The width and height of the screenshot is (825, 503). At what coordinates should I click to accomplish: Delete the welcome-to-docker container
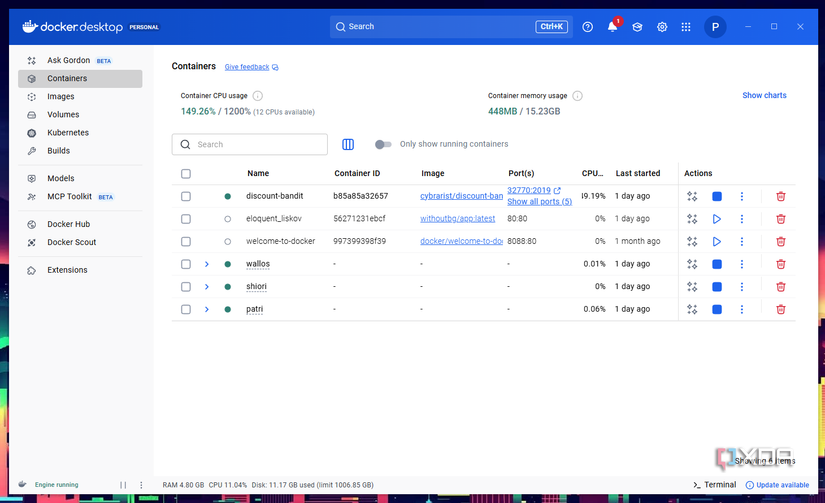[781, 242]
